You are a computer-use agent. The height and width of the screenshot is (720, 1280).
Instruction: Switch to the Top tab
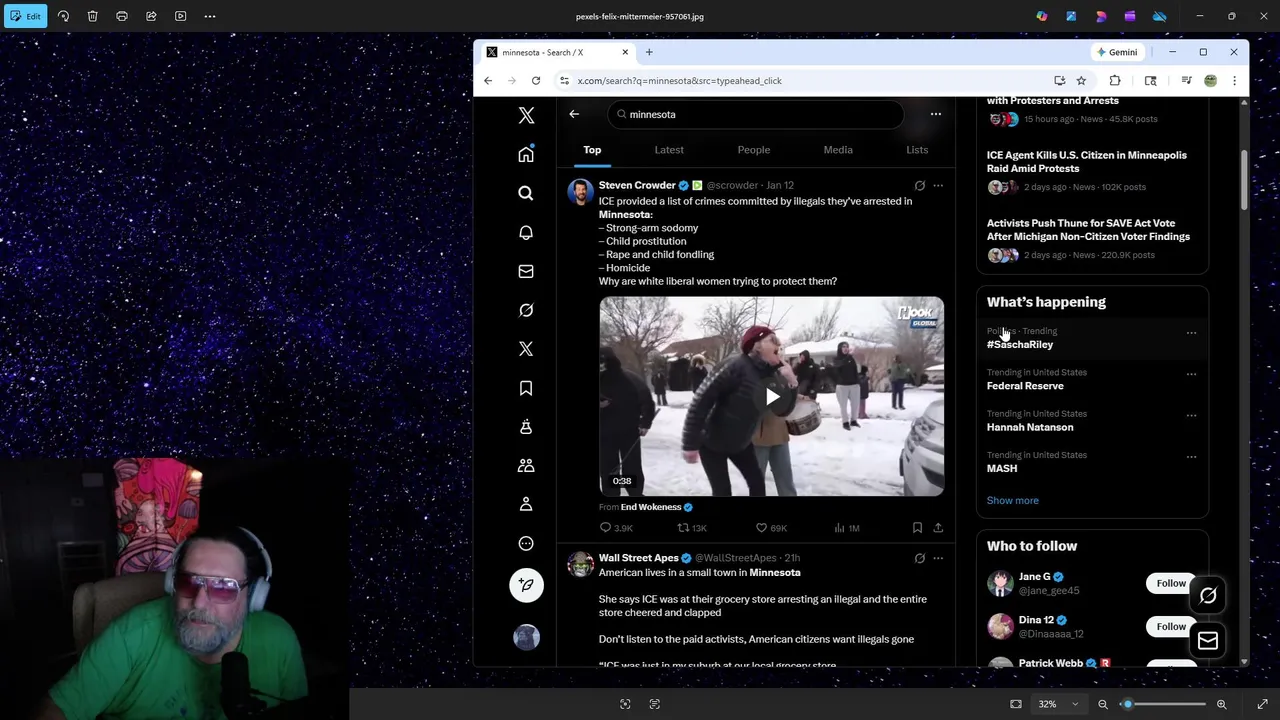tap(592, 150)
